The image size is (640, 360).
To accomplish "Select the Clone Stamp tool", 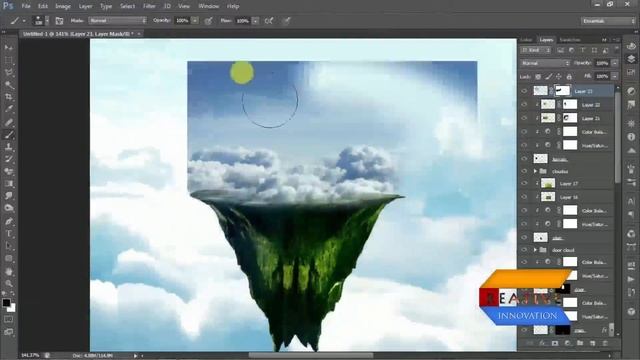I will [9, 147].
